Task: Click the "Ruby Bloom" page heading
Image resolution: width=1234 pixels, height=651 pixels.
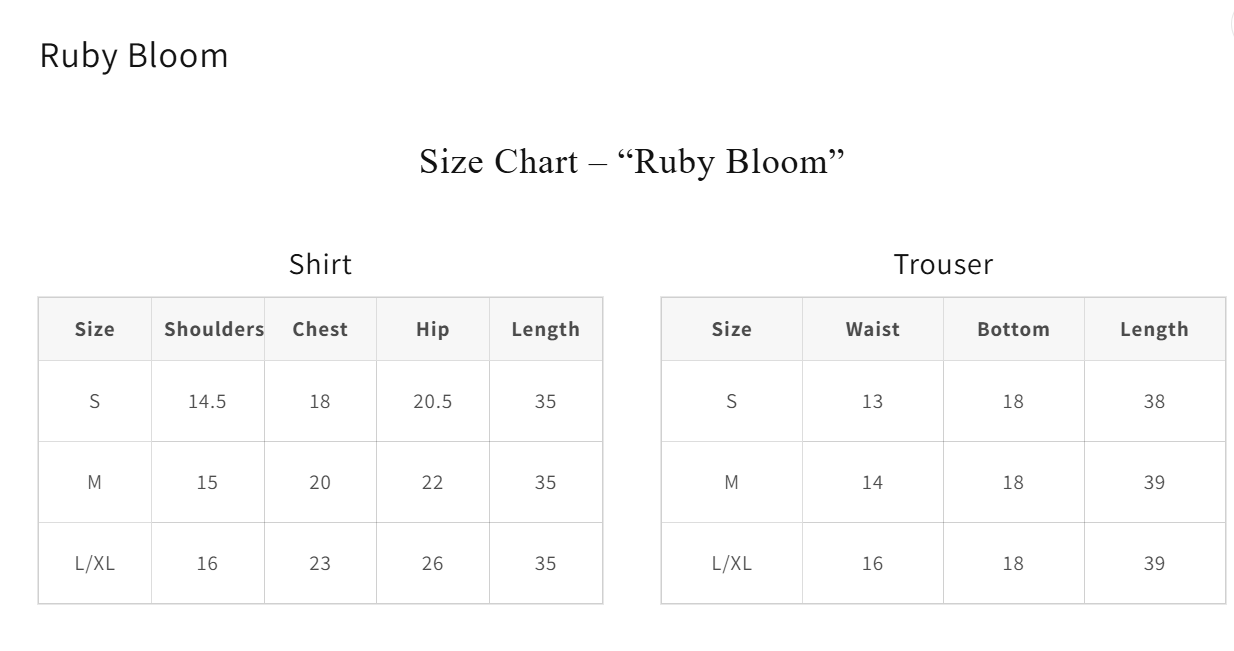Action: tap(134, 56)
